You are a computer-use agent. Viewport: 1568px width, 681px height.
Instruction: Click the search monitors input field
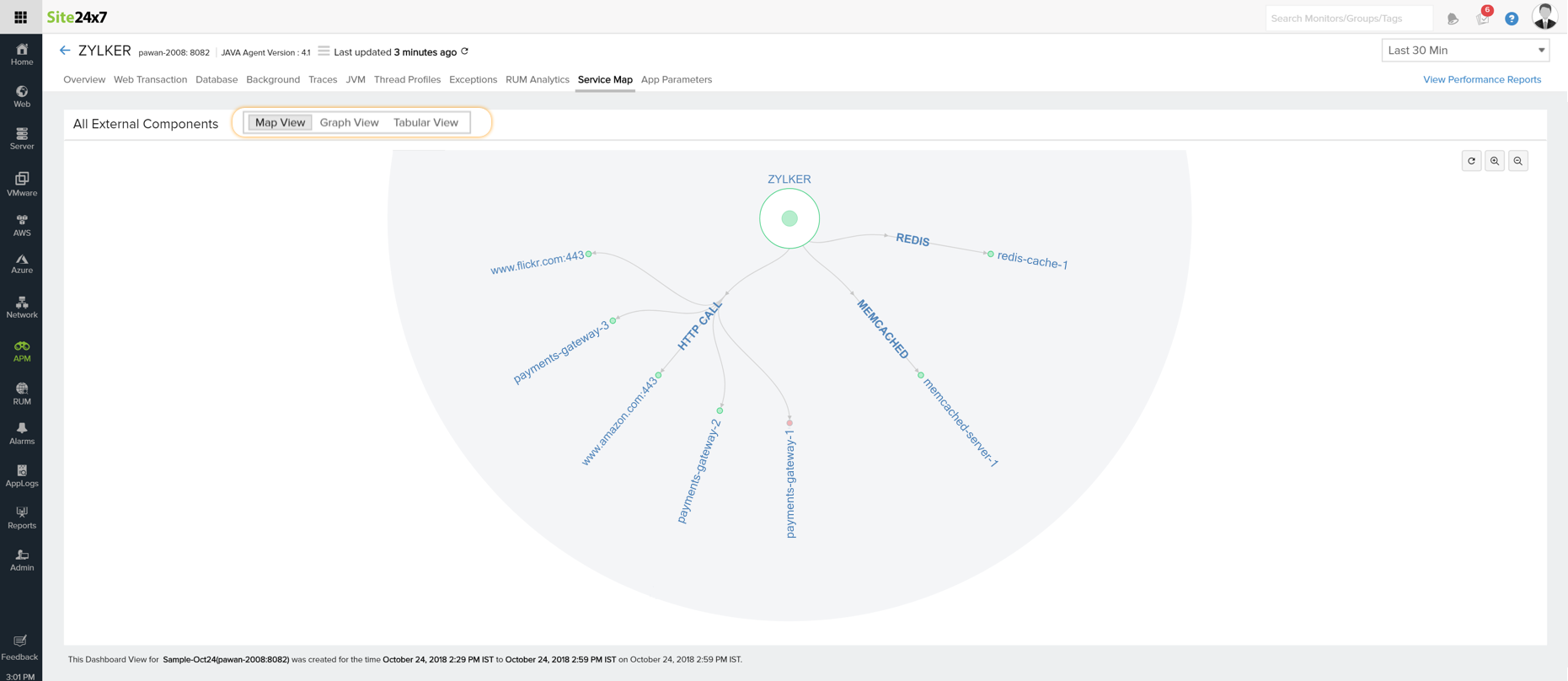(1348, 18)
